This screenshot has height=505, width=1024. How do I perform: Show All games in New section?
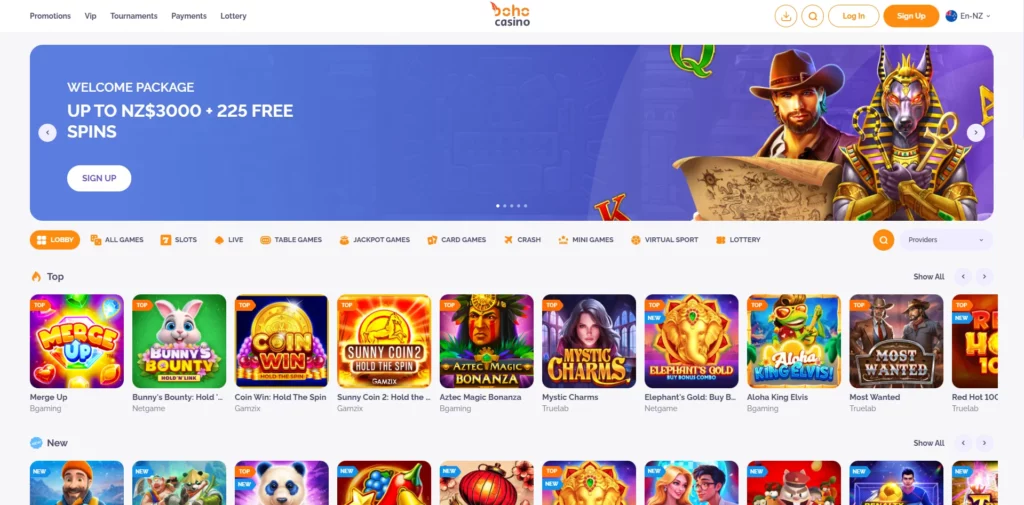(929, 443)
